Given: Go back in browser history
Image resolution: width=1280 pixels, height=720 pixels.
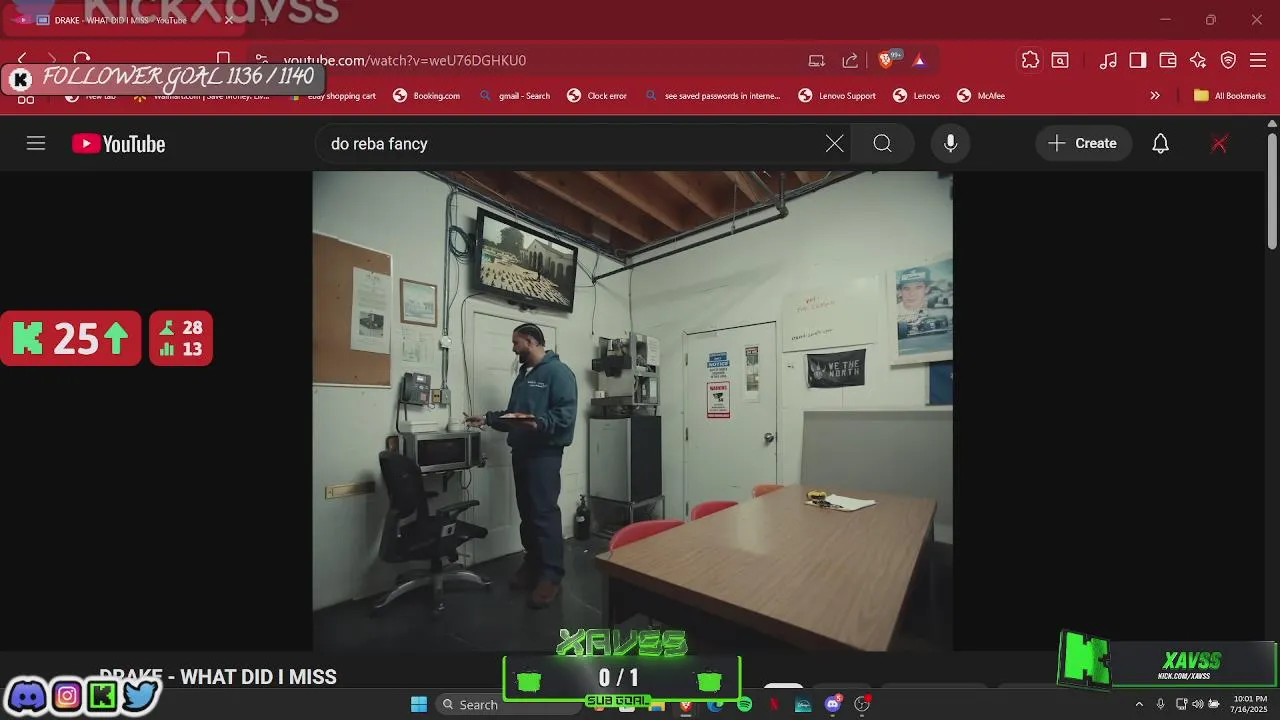Looking at the screenshot, I should pos(22,60).
